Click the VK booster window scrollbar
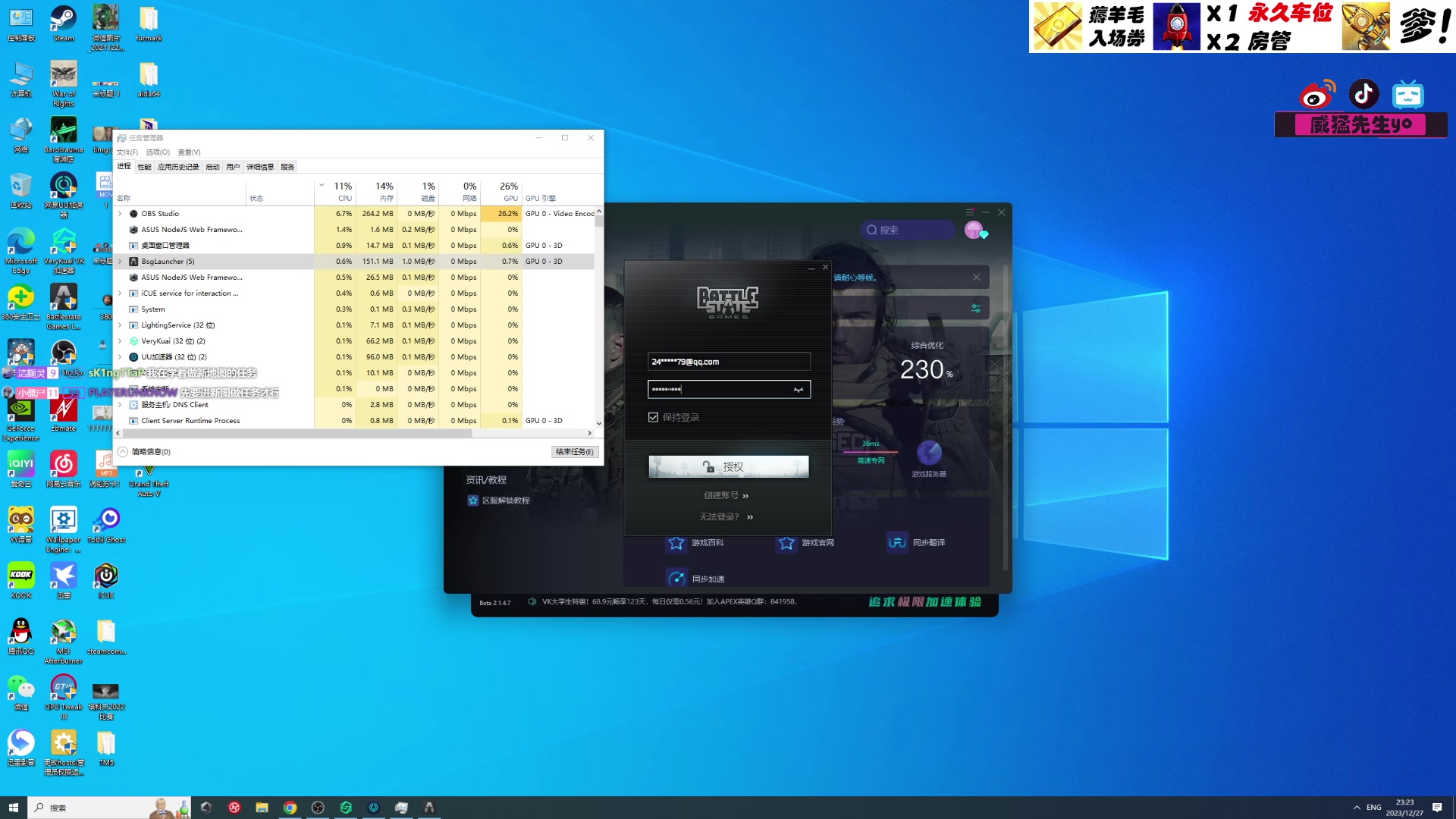Viewport: 1456px width, 819px height. coord(1006,417)
